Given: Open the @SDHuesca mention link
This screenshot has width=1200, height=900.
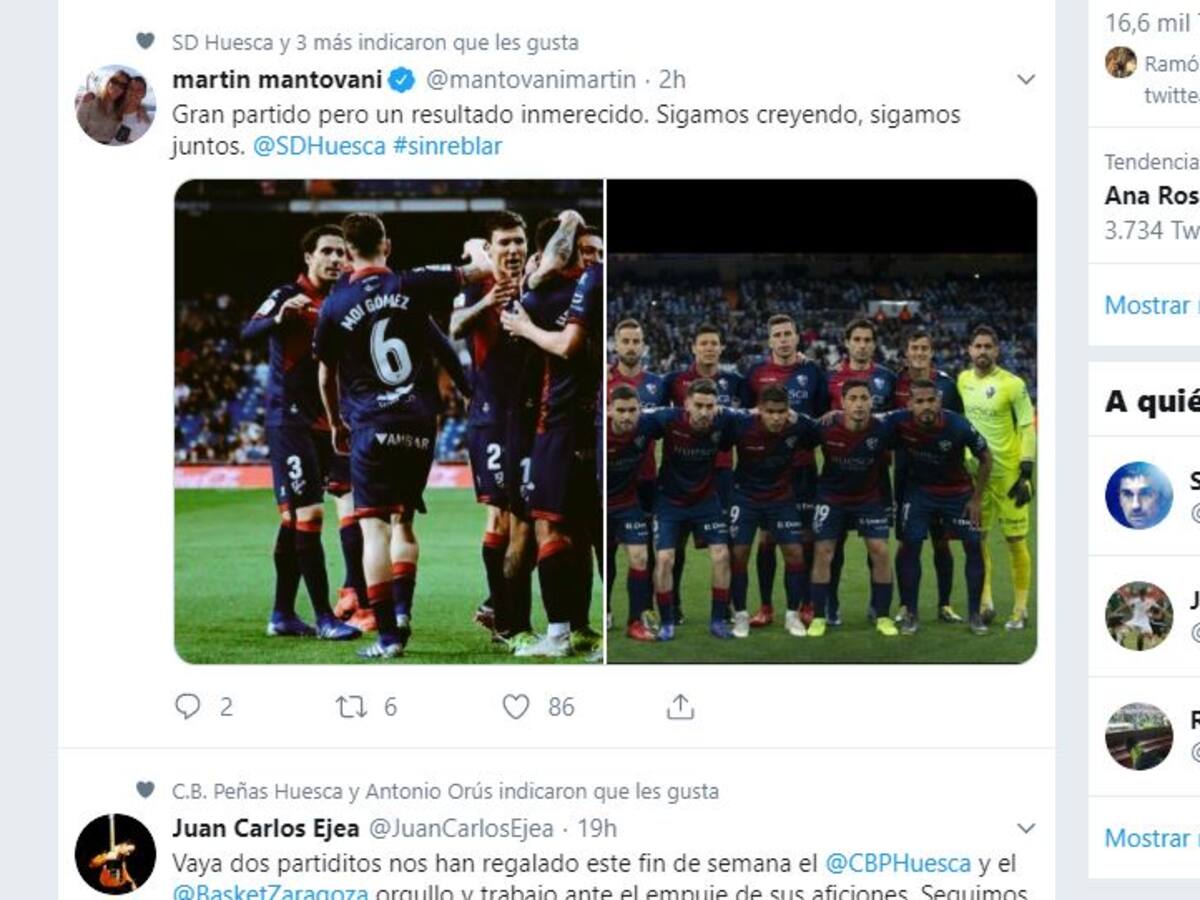Looking at the screenshot, I should [319, 146].
